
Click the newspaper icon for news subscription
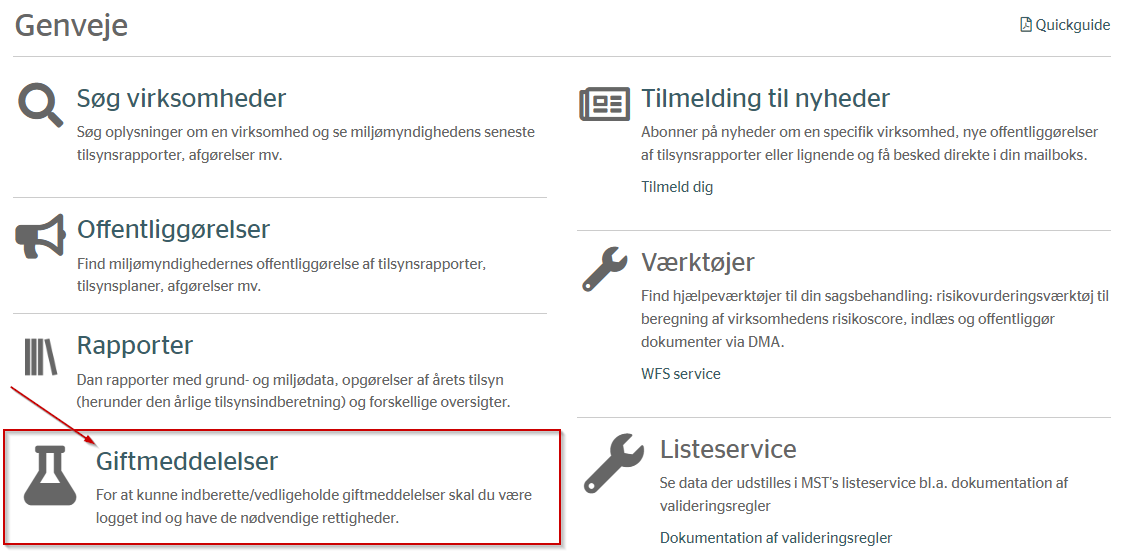point(604,105)
